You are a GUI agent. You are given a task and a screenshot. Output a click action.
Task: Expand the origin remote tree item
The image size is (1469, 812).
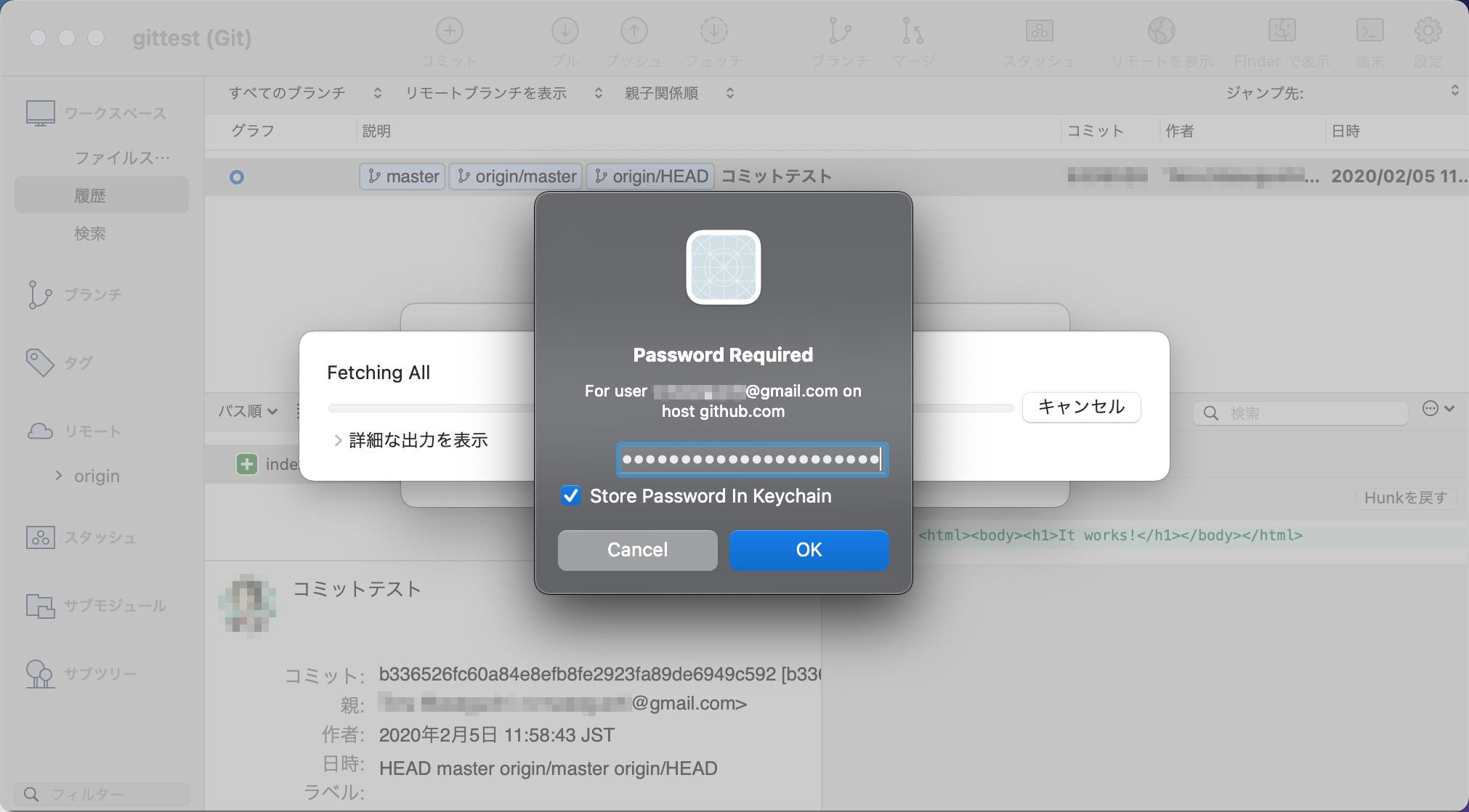tap(59, 476)
